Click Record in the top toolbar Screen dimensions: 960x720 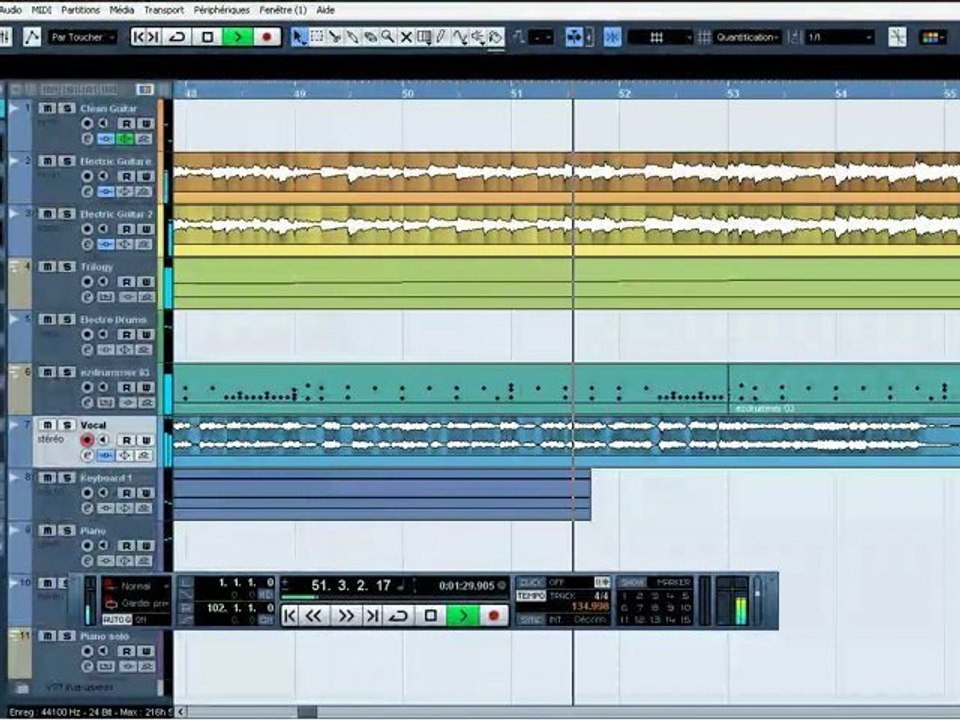click(x=266, y=37)
